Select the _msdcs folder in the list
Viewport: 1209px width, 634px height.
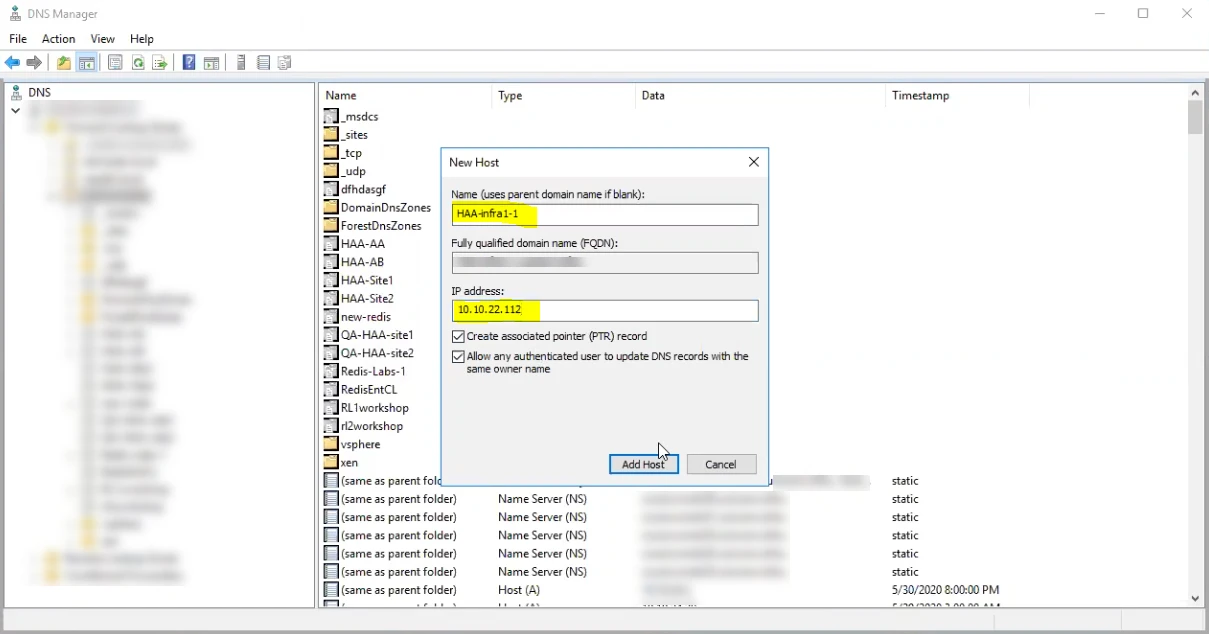pos(351,116)
